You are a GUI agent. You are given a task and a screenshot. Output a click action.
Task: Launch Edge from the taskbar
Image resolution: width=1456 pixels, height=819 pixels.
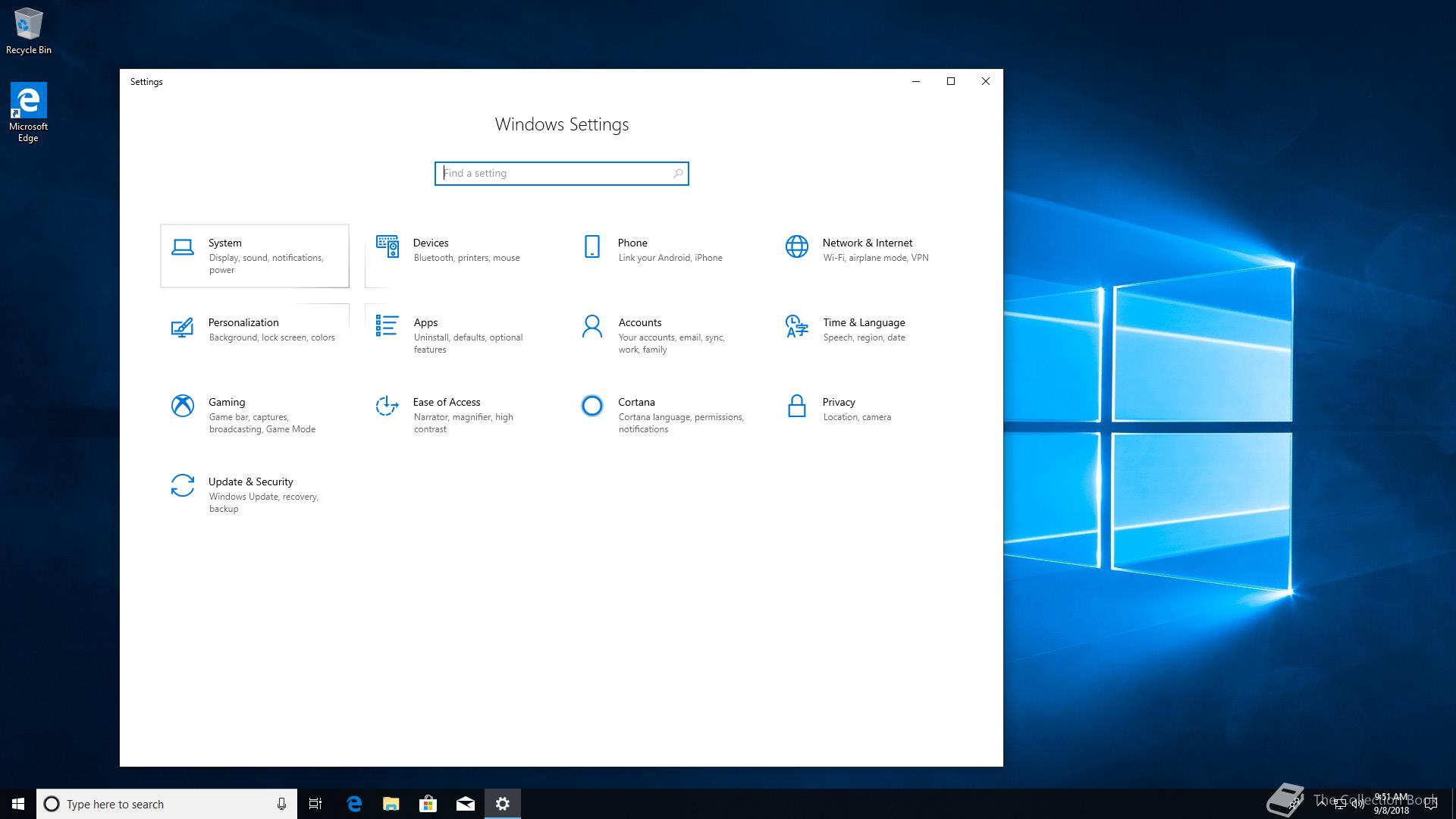point(354,804)
